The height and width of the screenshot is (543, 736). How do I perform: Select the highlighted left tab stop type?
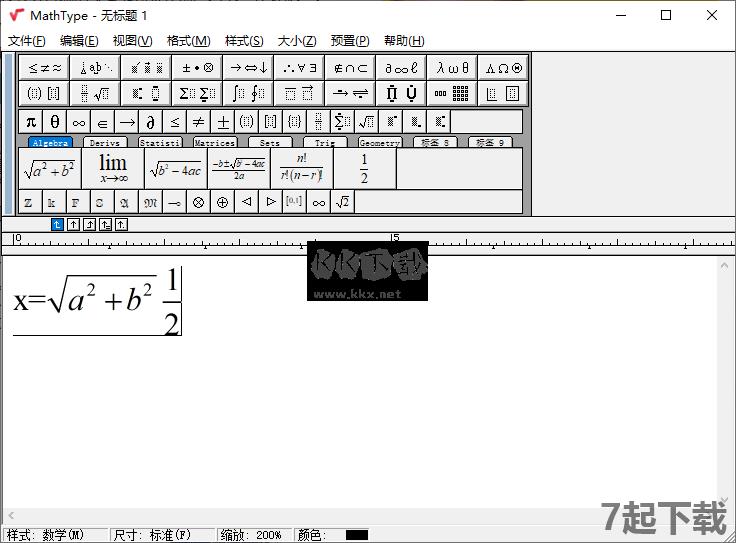[57, 225]
